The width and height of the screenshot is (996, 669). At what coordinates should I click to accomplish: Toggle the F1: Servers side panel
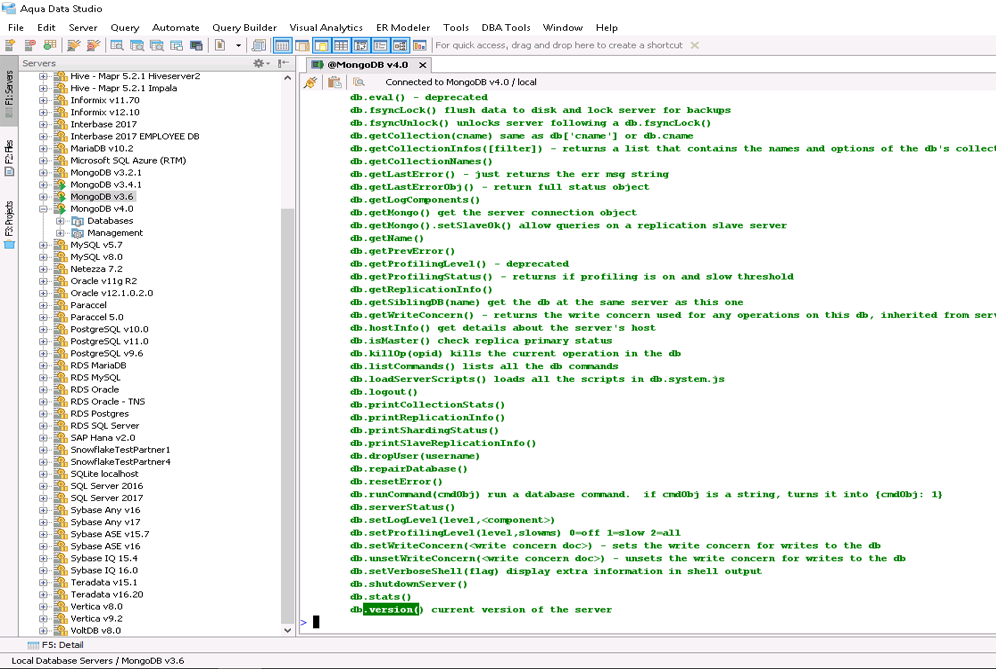pos(9,95)
